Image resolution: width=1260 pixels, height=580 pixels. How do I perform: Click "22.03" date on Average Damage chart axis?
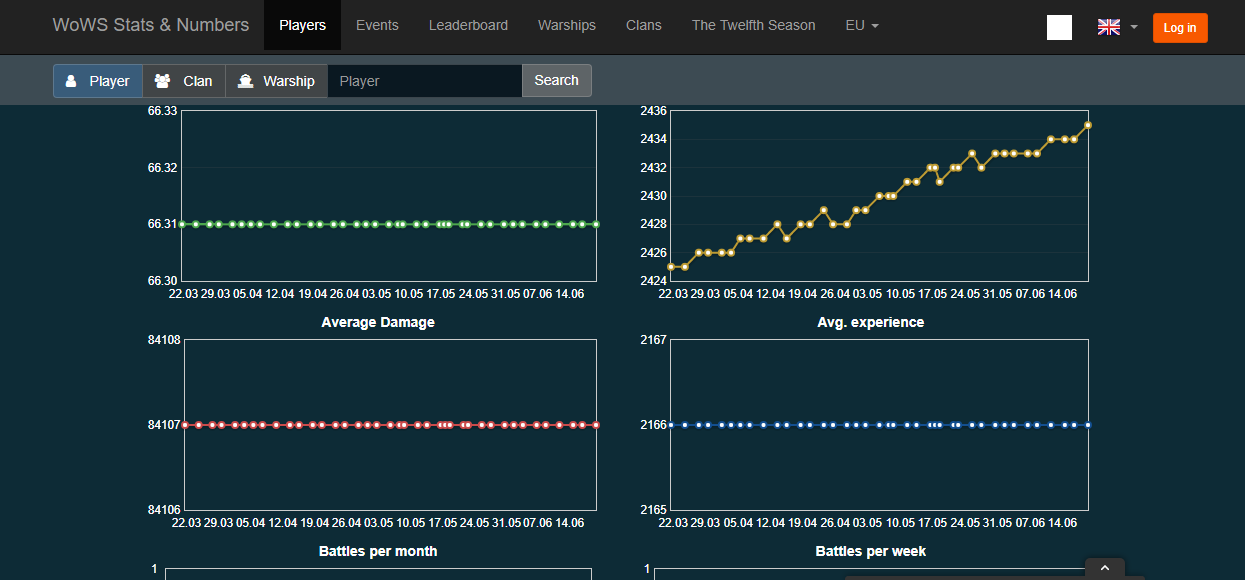187,523
